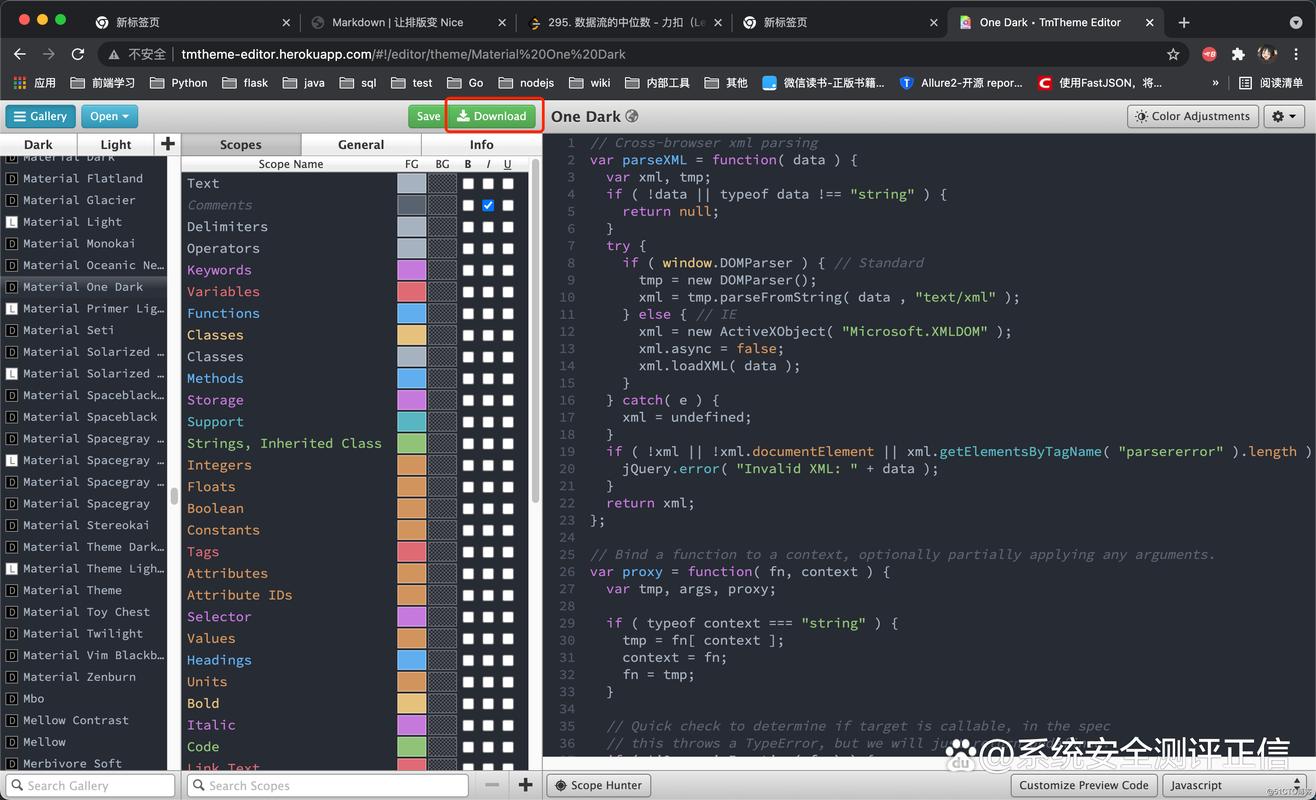Screen dimensions: 1316x800
Task: Open the gear settings dropdown
Action: 1284,116
